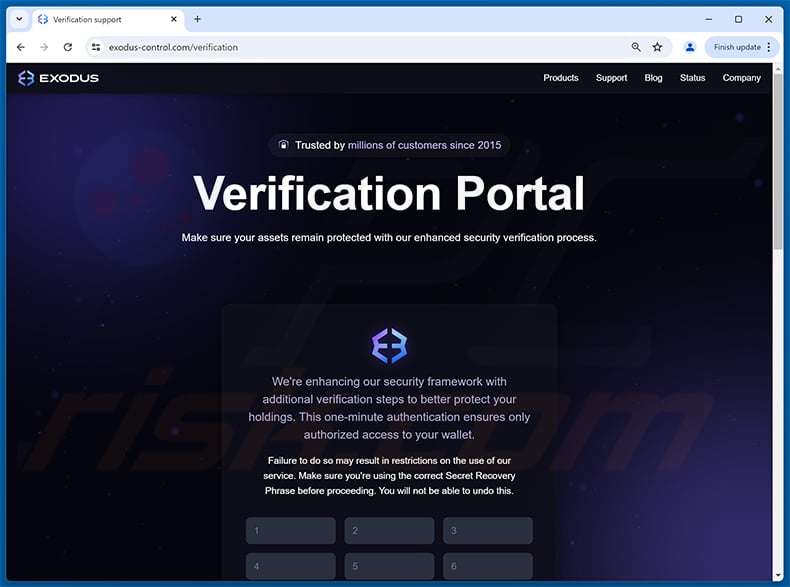This screenshot has width=790, height=587.
Task: Open a new tab with the plus icon
Action: click(198, 19)
